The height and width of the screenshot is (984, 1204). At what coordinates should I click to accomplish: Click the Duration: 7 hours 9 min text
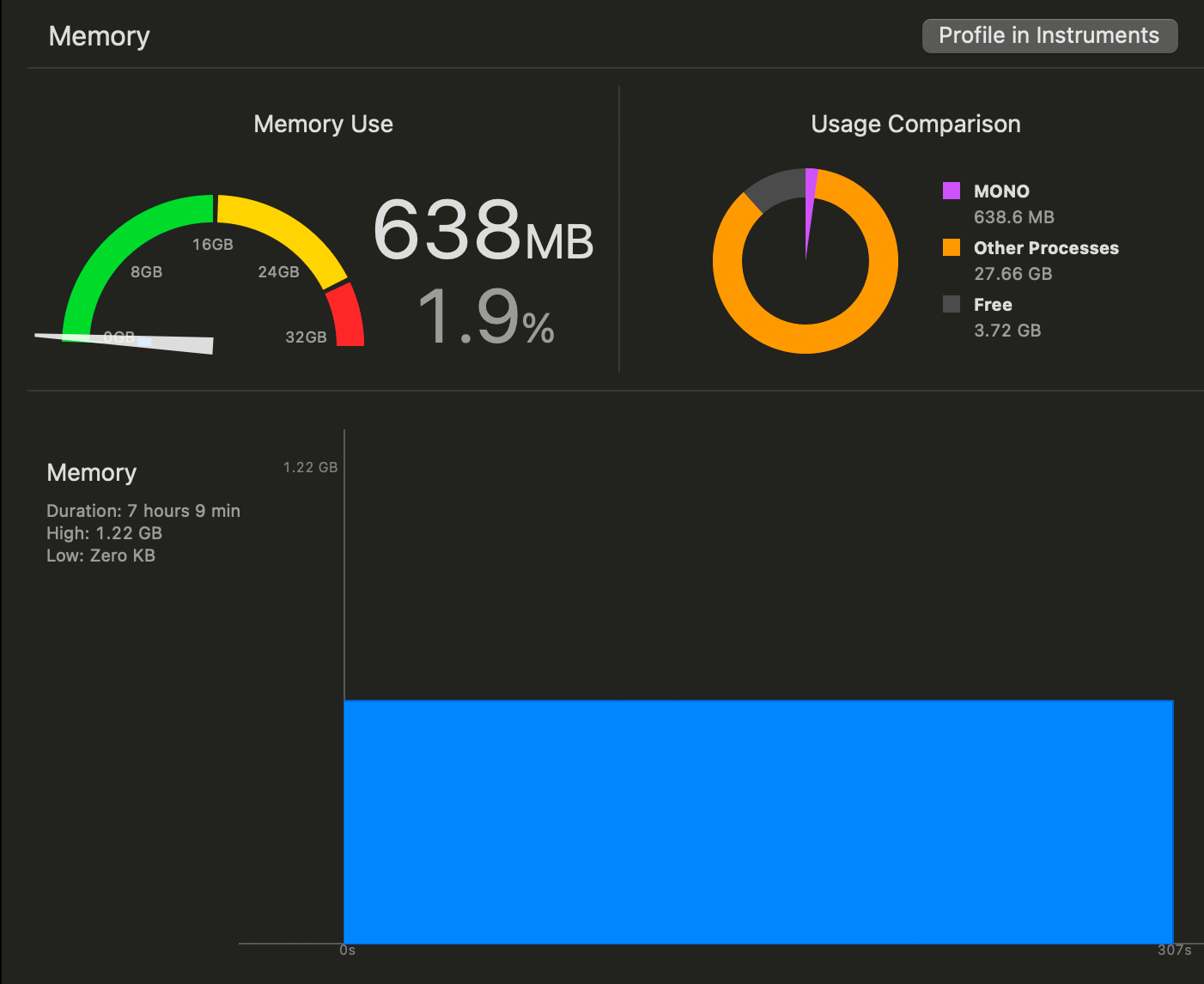tap(143, 511)
